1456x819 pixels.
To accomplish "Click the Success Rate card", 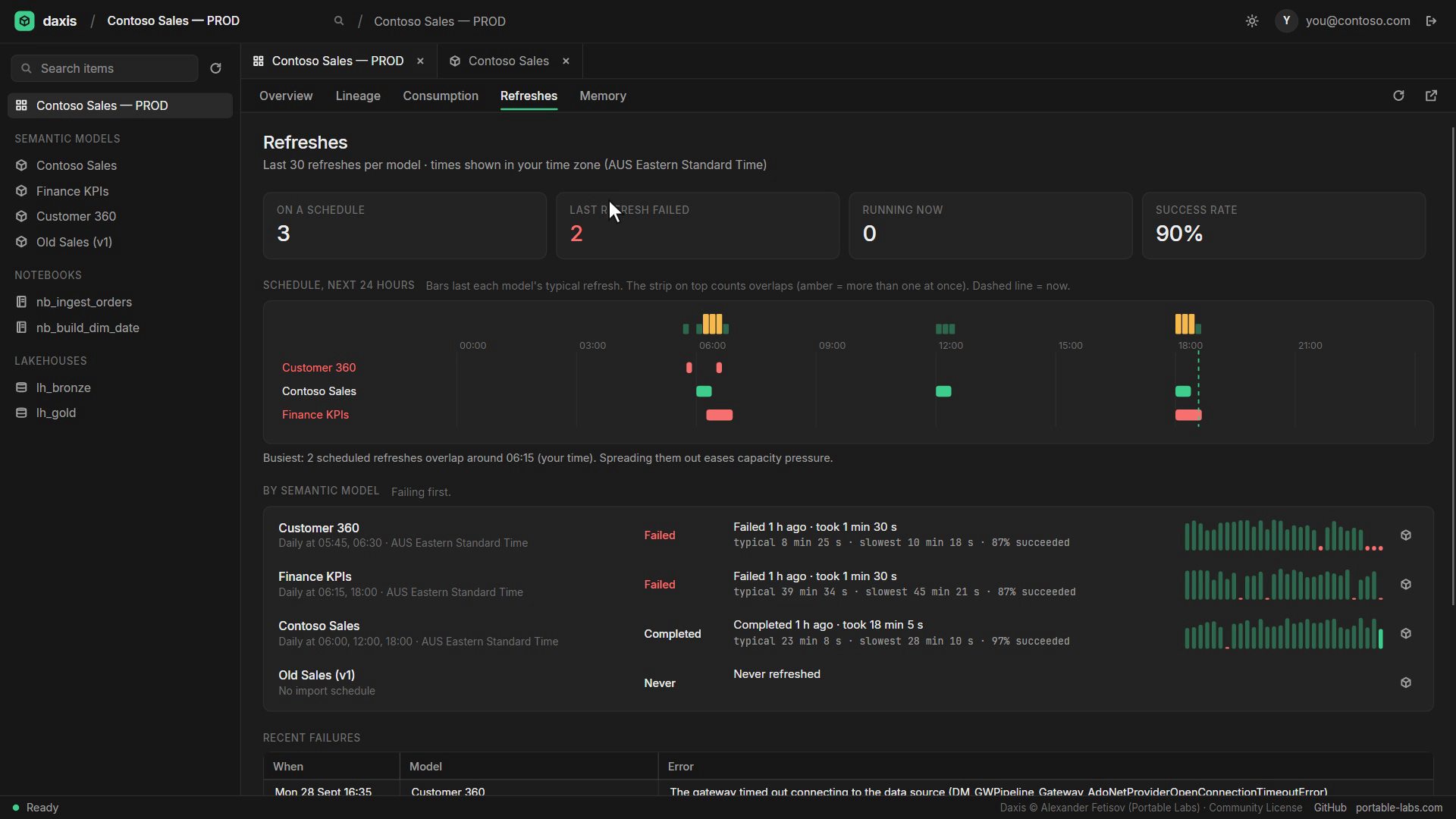I will [1284, 226].
